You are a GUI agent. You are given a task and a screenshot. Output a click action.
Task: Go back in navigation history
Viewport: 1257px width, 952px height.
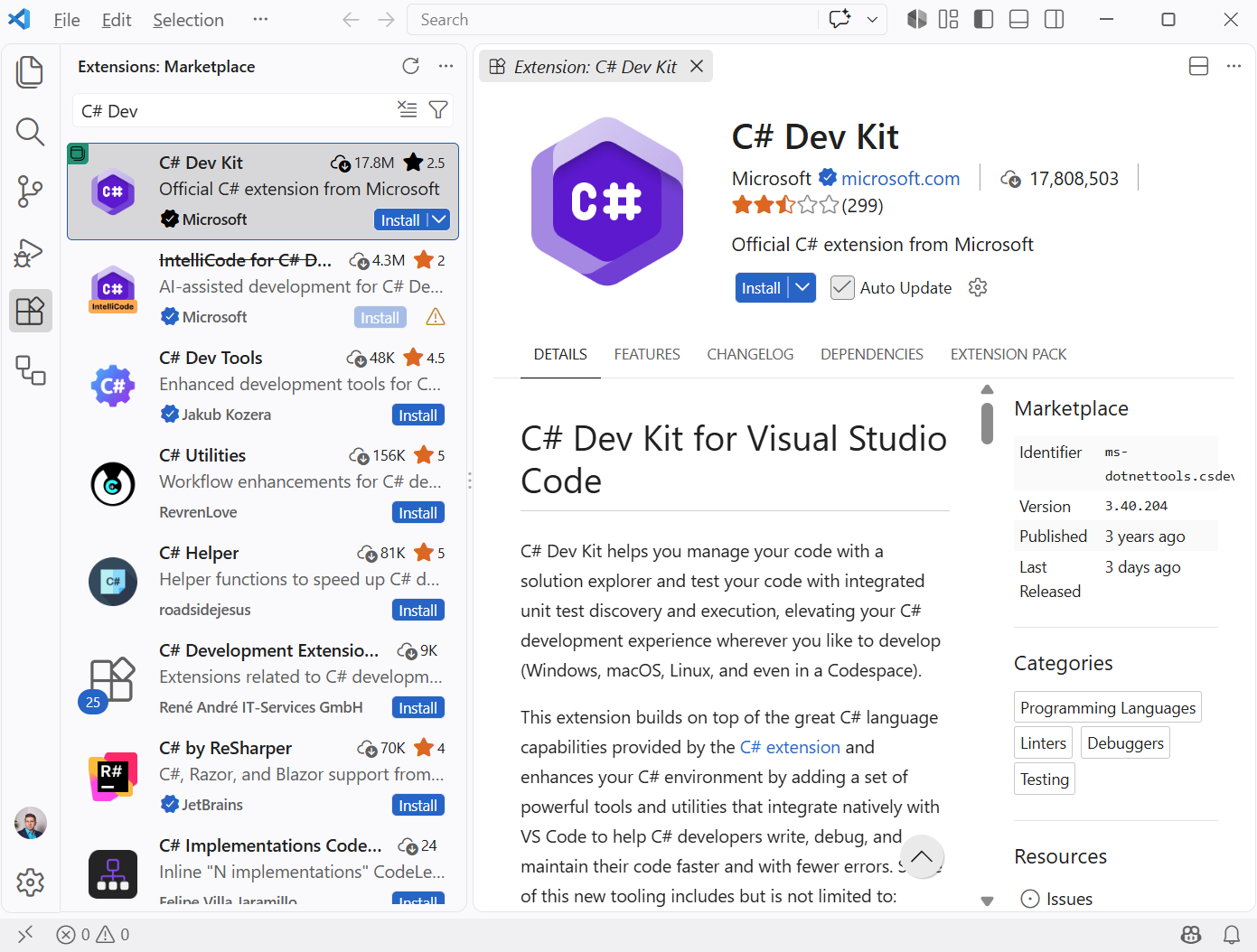tap(351, 20)
